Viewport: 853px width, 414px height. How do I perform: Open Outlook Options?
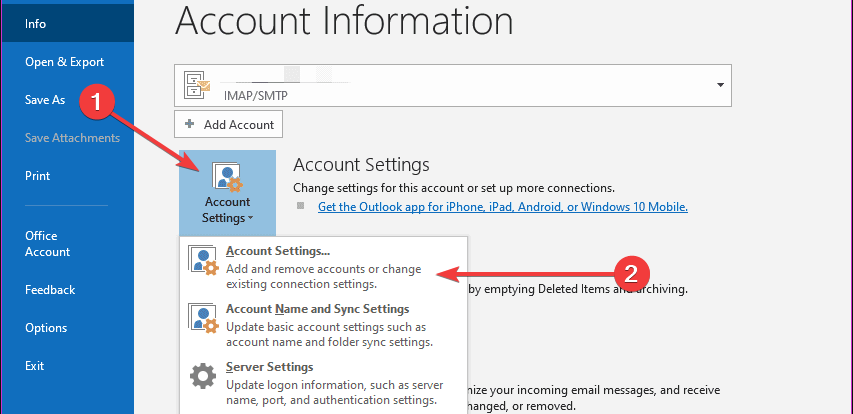(46, 328)
